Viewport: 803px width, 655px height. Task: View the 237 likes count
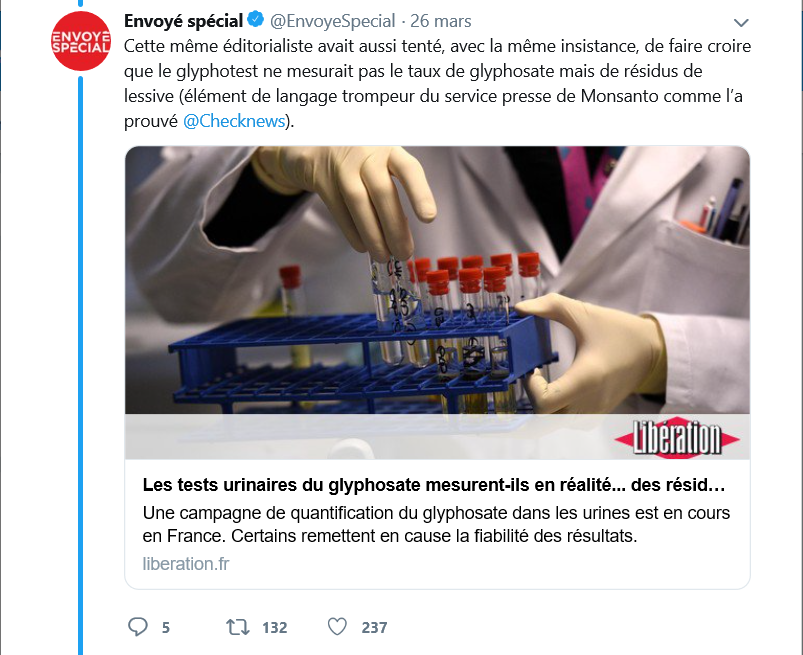tap(374, 627)
